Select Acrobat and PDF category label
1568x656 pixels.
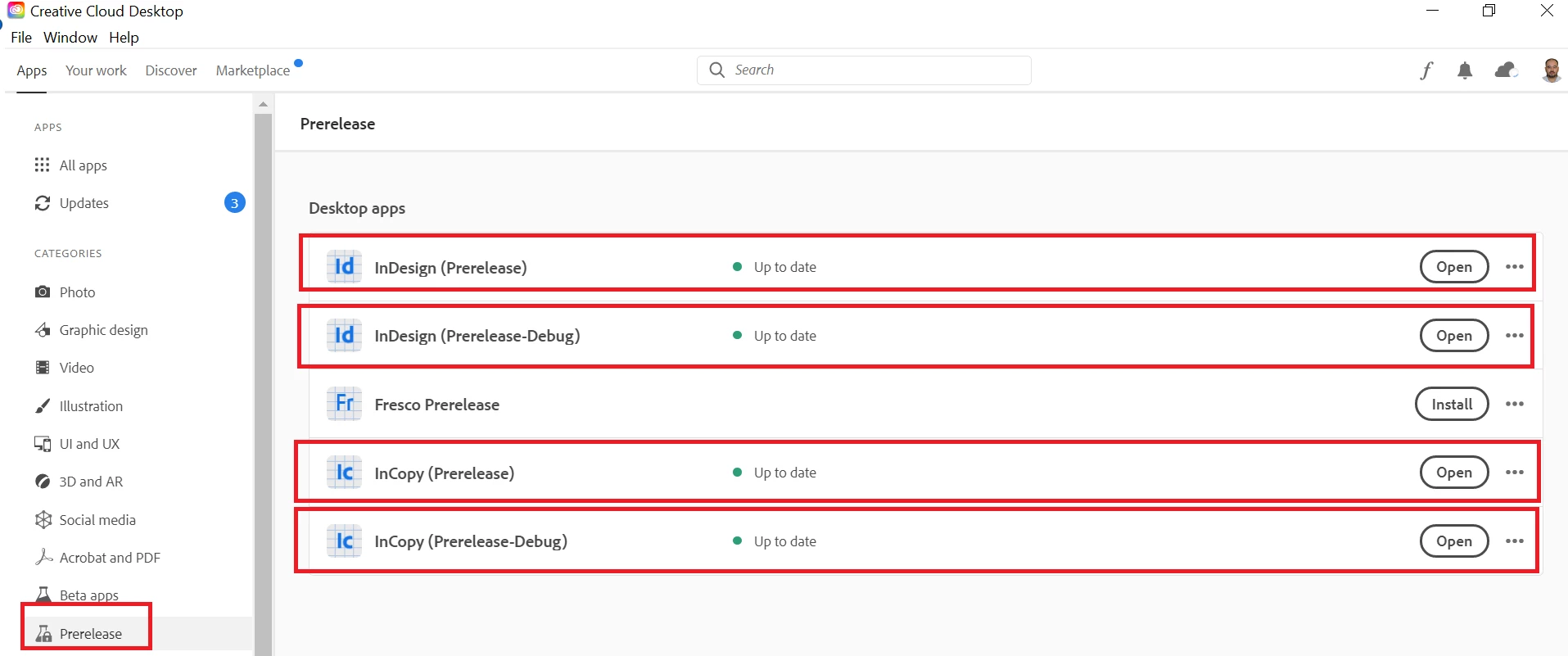[x=110, y=558]
